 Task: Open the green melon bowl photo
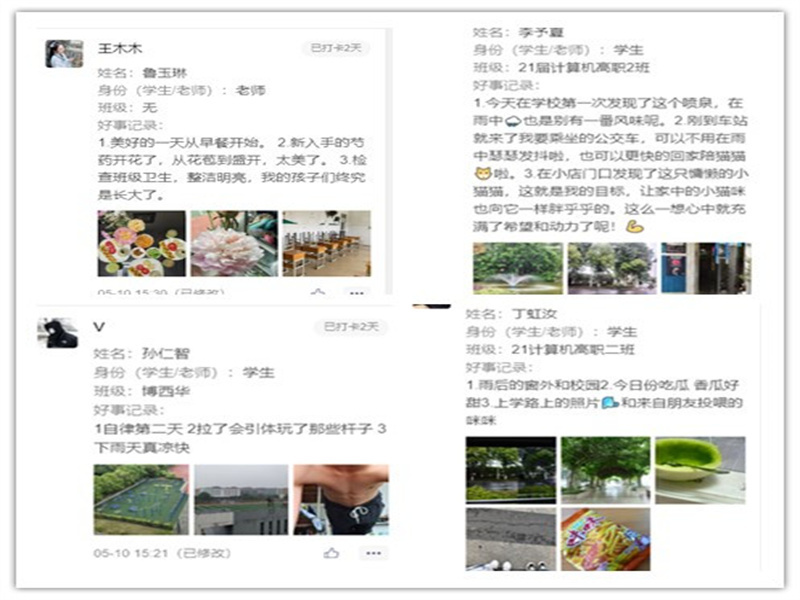point(700,468)
